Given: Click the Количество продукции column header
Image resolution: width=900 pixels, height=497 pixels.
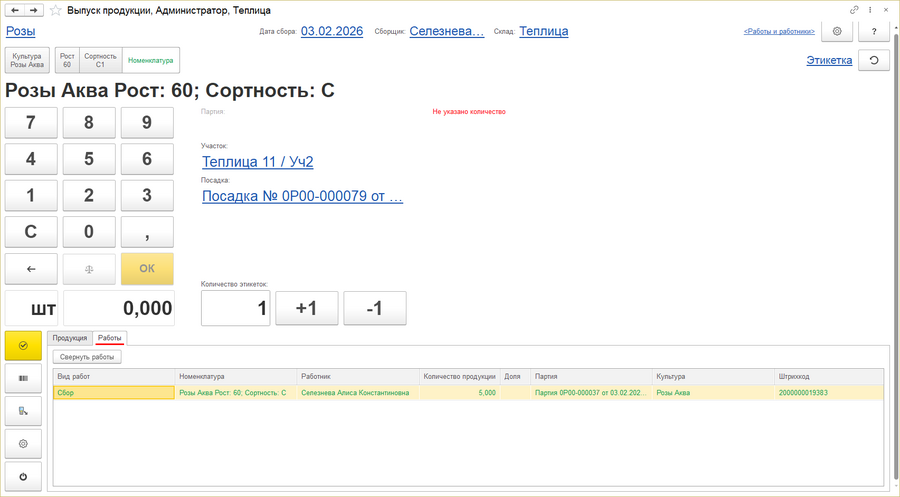Looking at the screenshot, I should 459,376.
